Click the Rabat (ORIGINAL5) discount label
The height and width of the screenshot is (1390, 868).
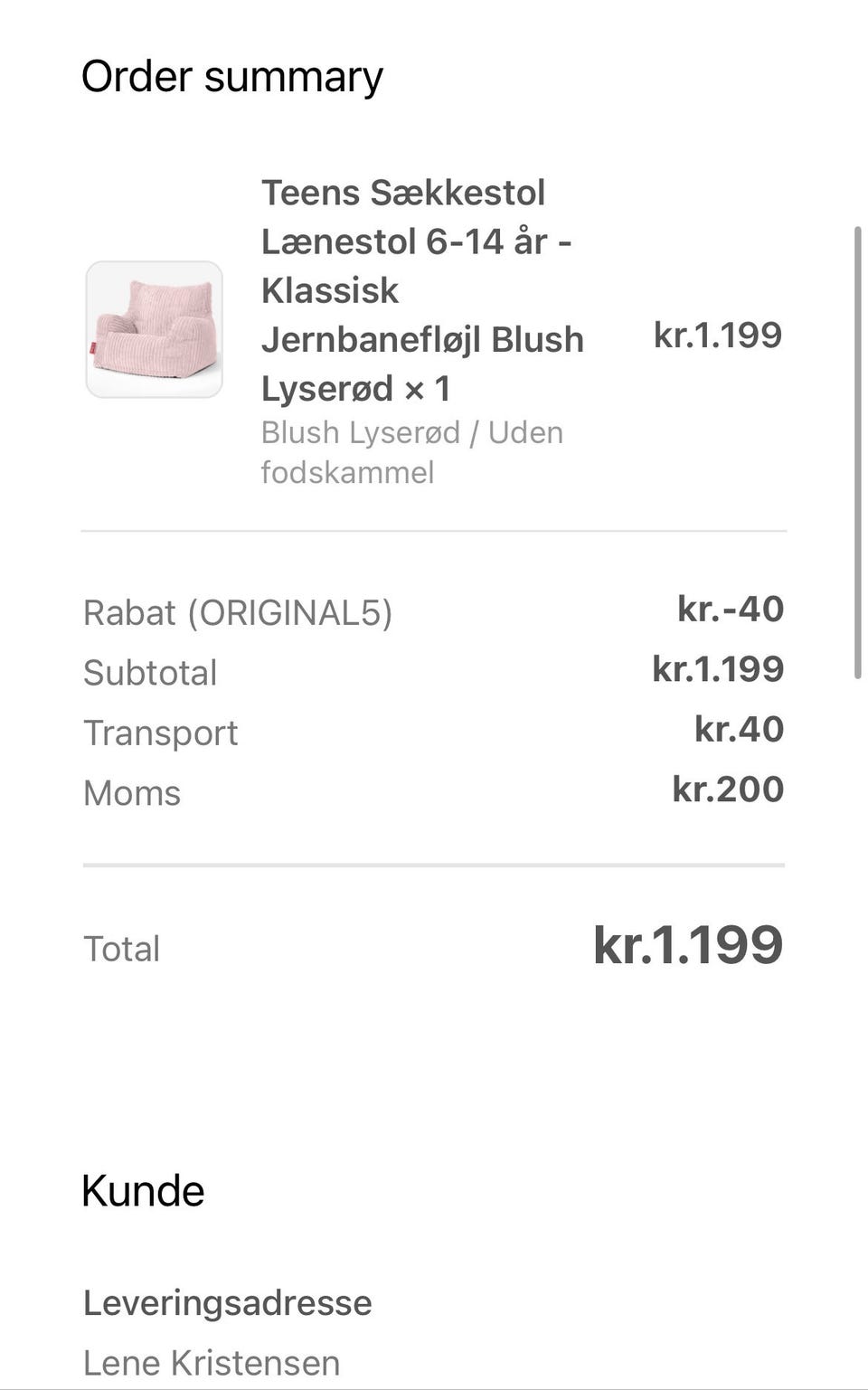click(238, 612)
